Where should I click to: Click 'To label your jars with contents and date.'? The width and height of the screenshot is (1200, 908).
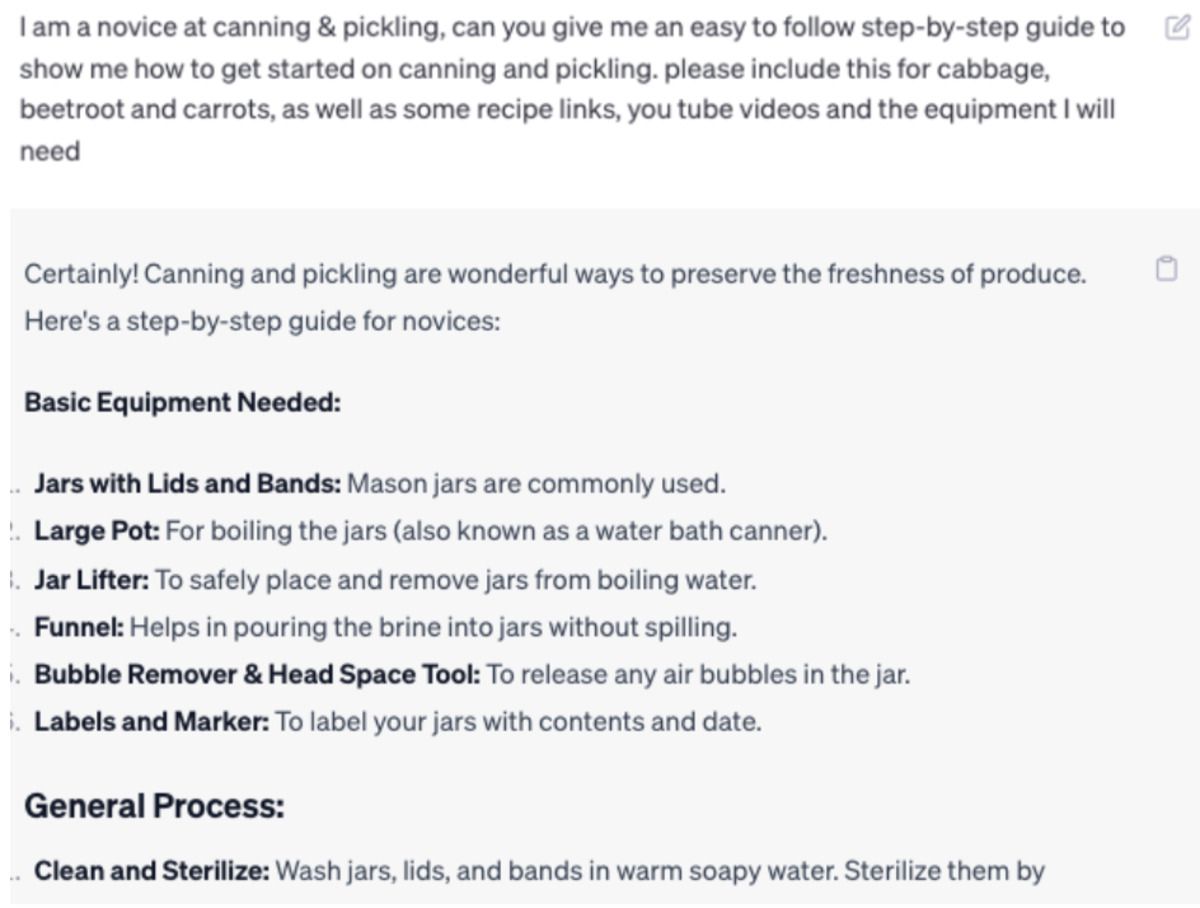point(519,722)
